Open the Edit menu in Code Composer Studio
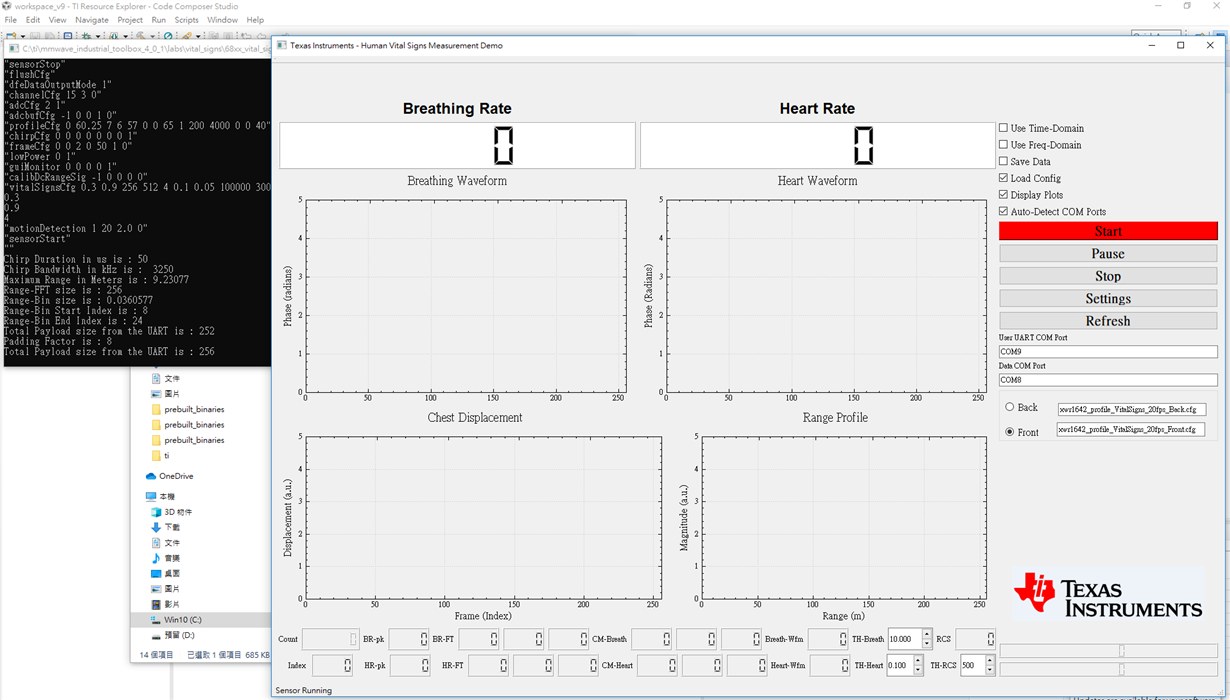This screenshot has height=700, width=1230. (x=33, y=20)
